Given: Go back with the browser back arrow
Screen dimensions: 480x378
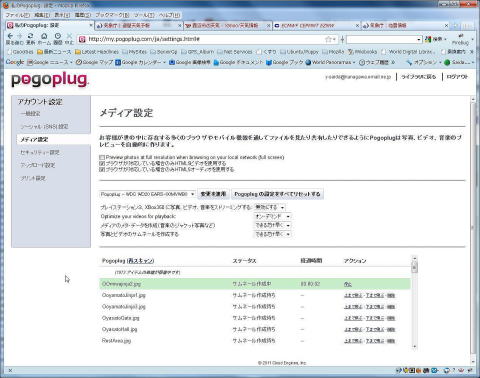Looking at the screenshot, I should click(10, 35).
